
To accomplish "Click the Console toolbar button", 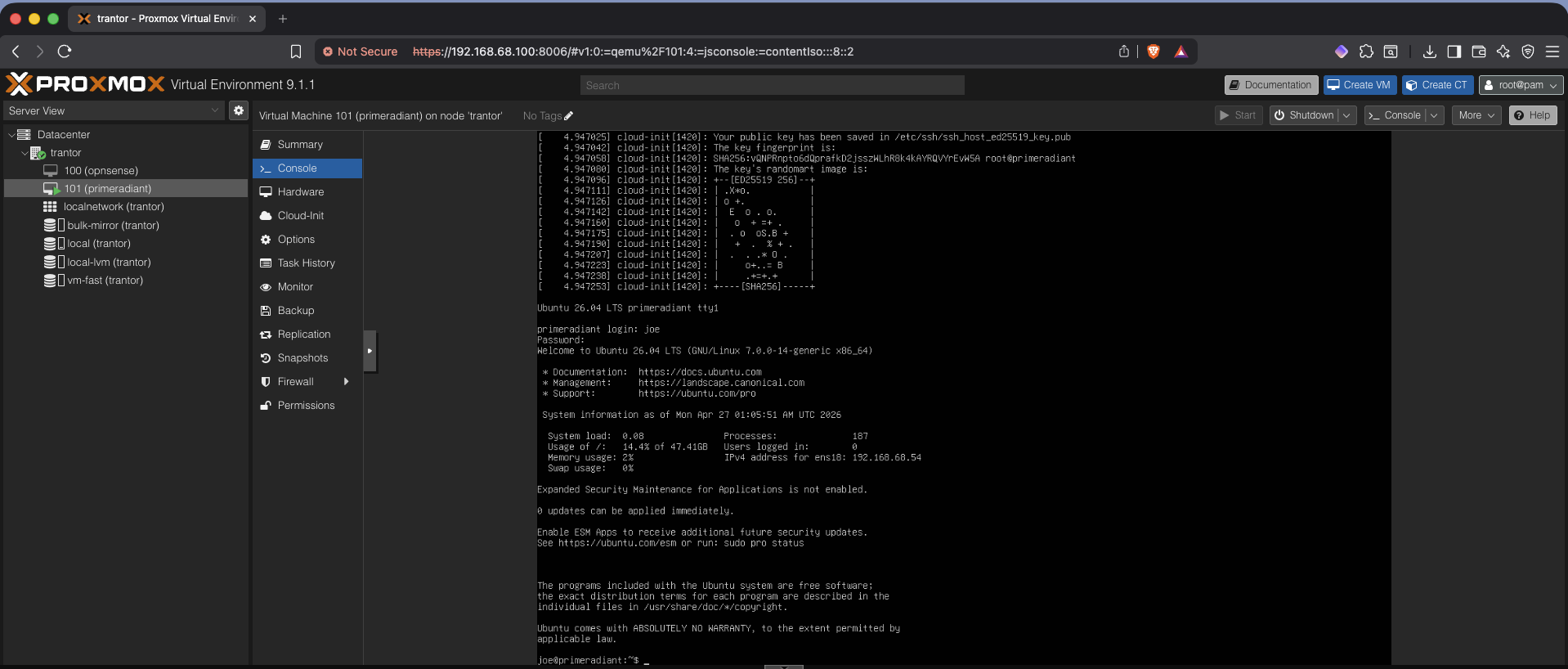I will (1395, 115).
